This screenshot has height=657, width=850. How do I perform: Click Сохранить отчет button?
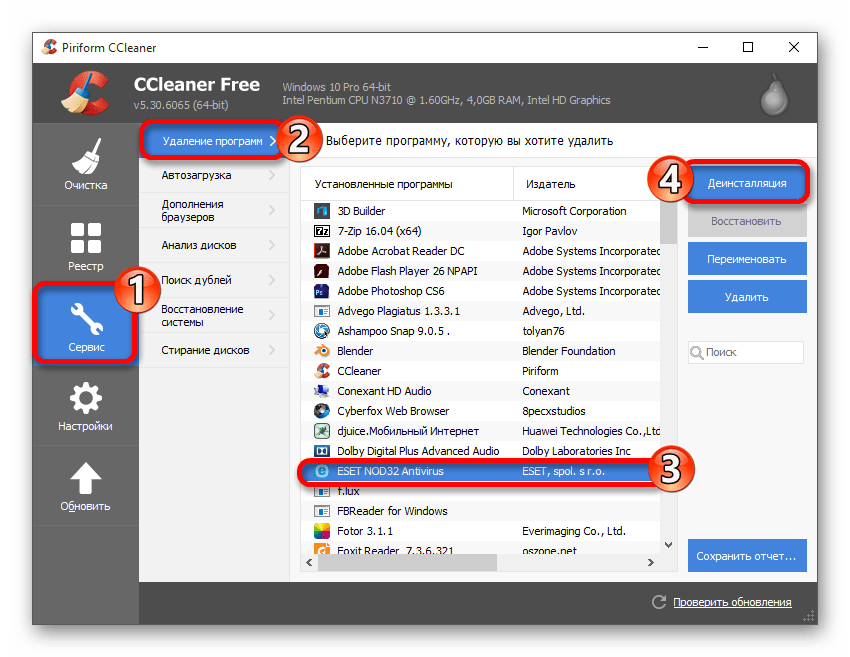(747, 556)
